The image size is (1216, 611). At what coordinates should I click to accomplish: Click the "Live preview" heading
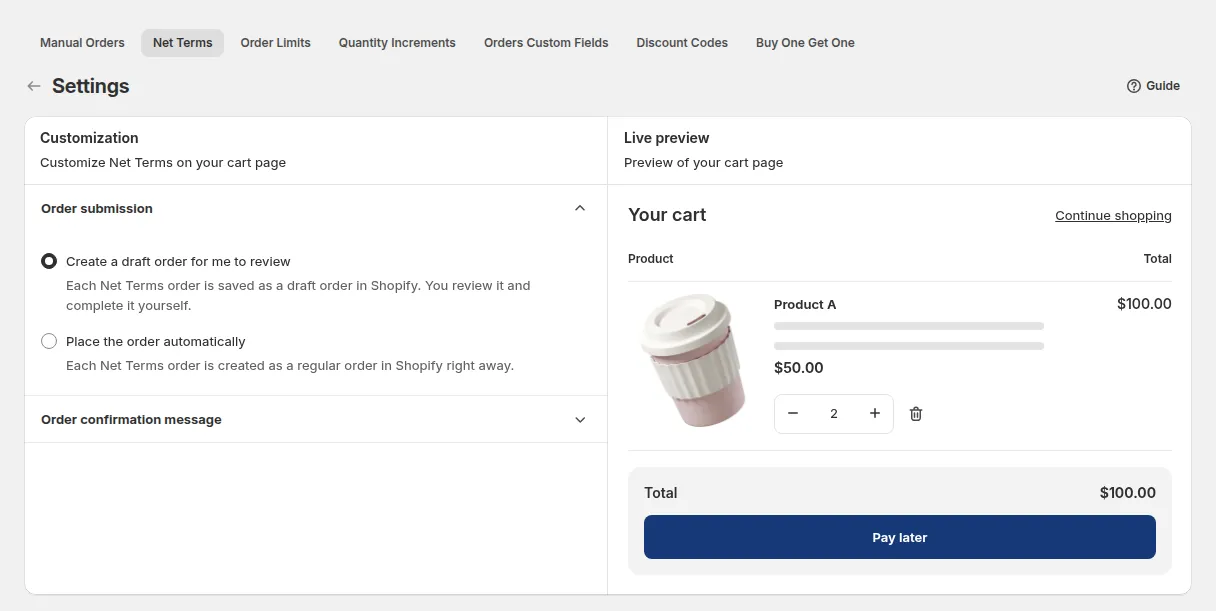pos(666,138)
